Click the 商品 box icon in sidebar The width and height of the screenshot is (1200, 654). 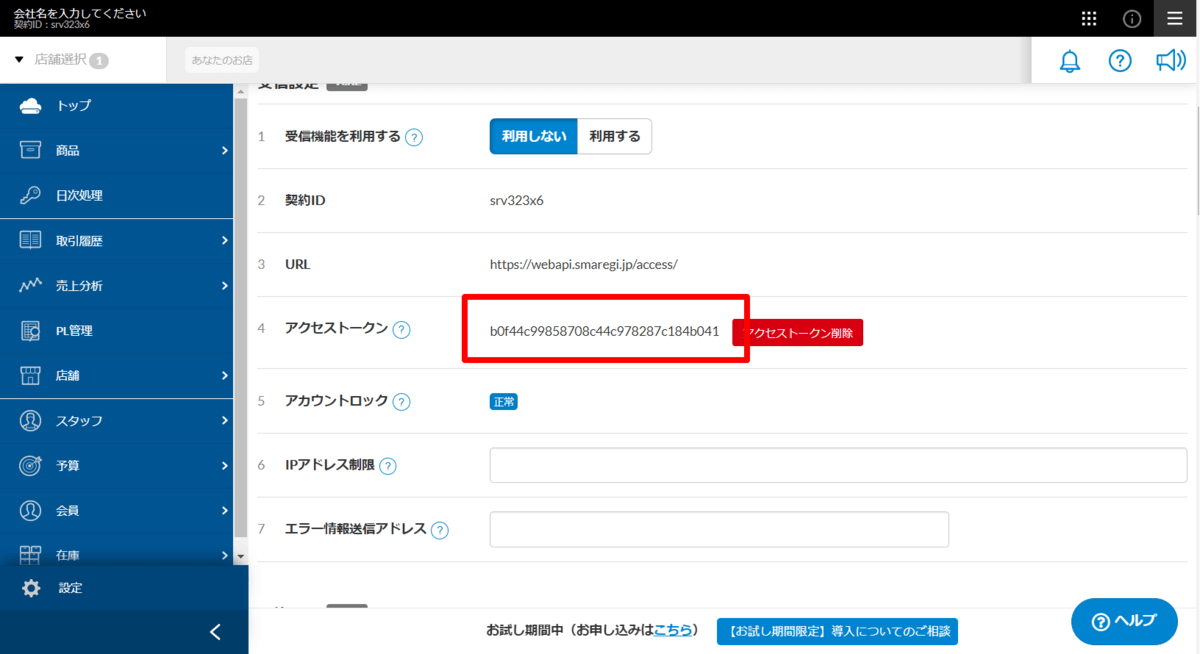coord(31,150)
